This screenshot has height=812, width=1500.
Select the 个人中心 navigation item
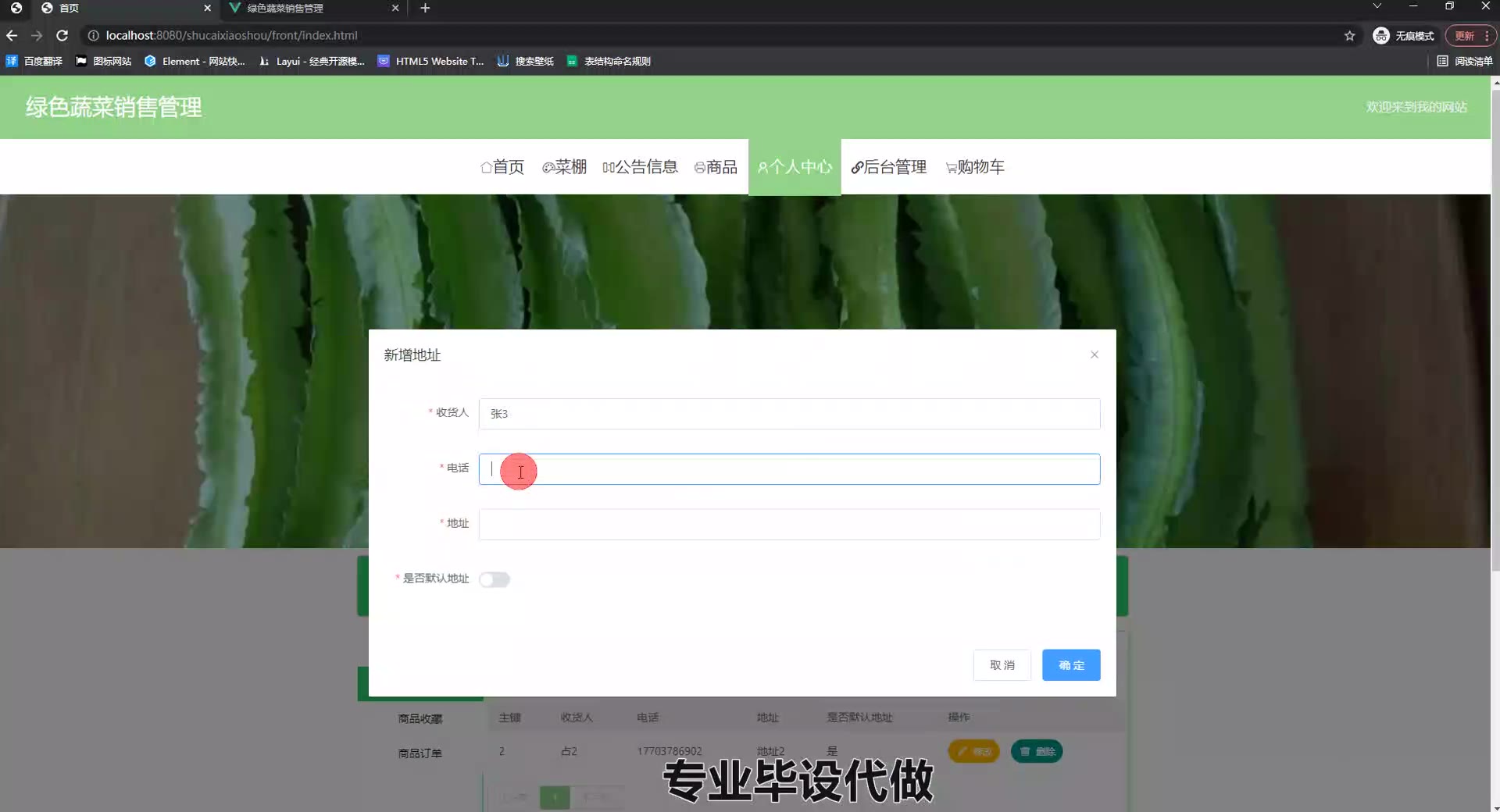(x=795, y=167)
